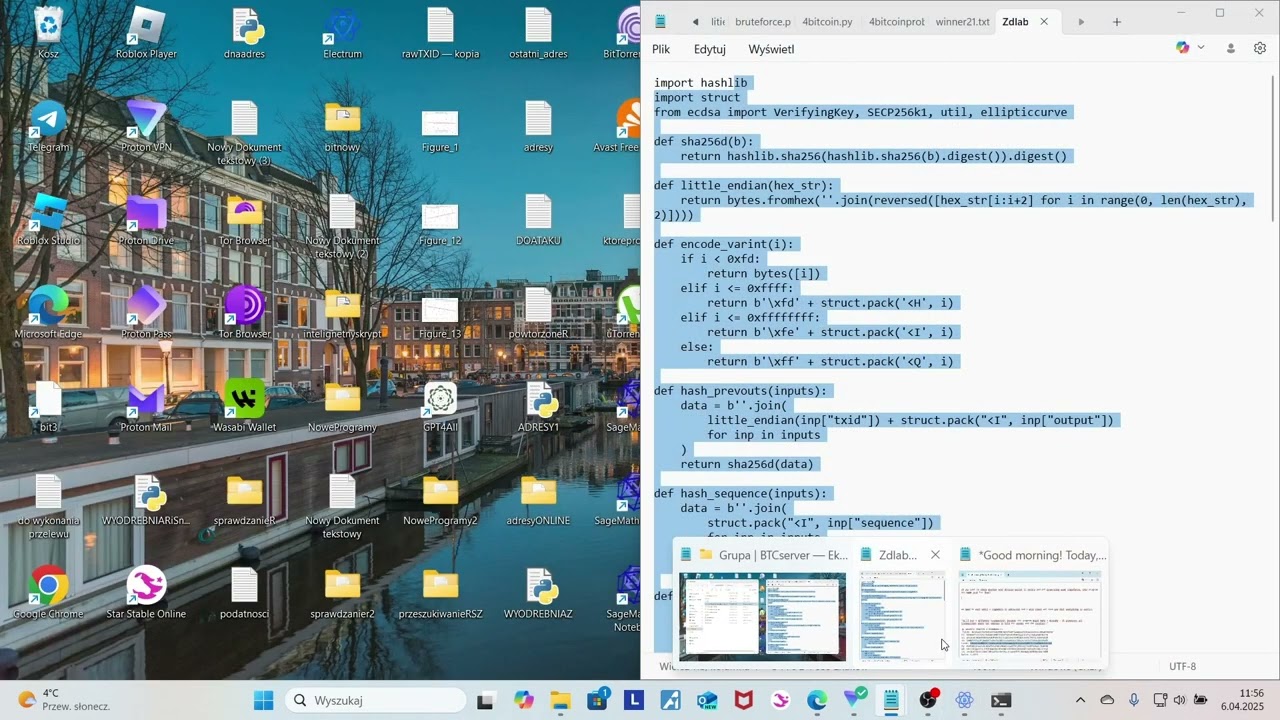This screenshot has width=1280, height=720.
Task: Close the Zdlab tab
Action: pyautogui.click(x=1044, y=22)
